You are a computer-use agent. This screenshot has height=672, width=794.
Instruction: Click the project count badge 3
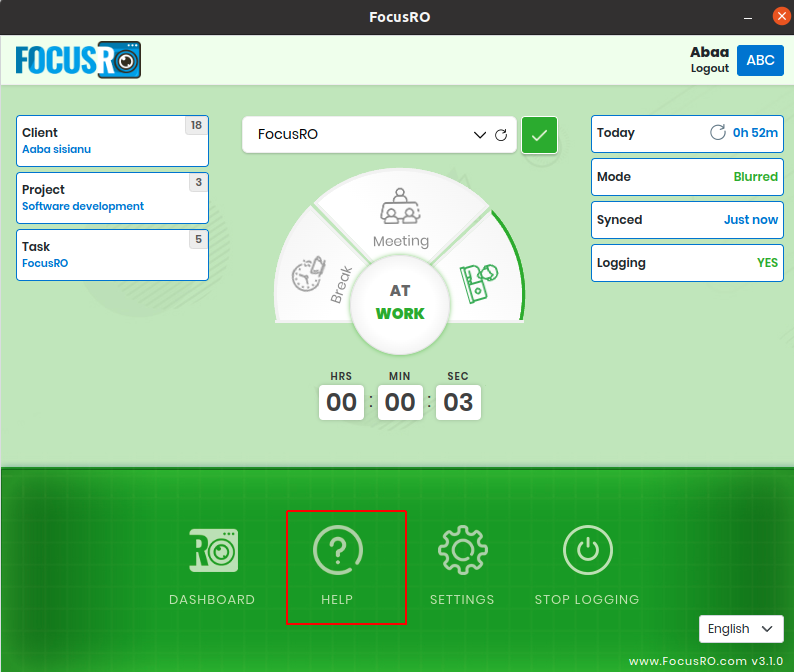point(198,182)
